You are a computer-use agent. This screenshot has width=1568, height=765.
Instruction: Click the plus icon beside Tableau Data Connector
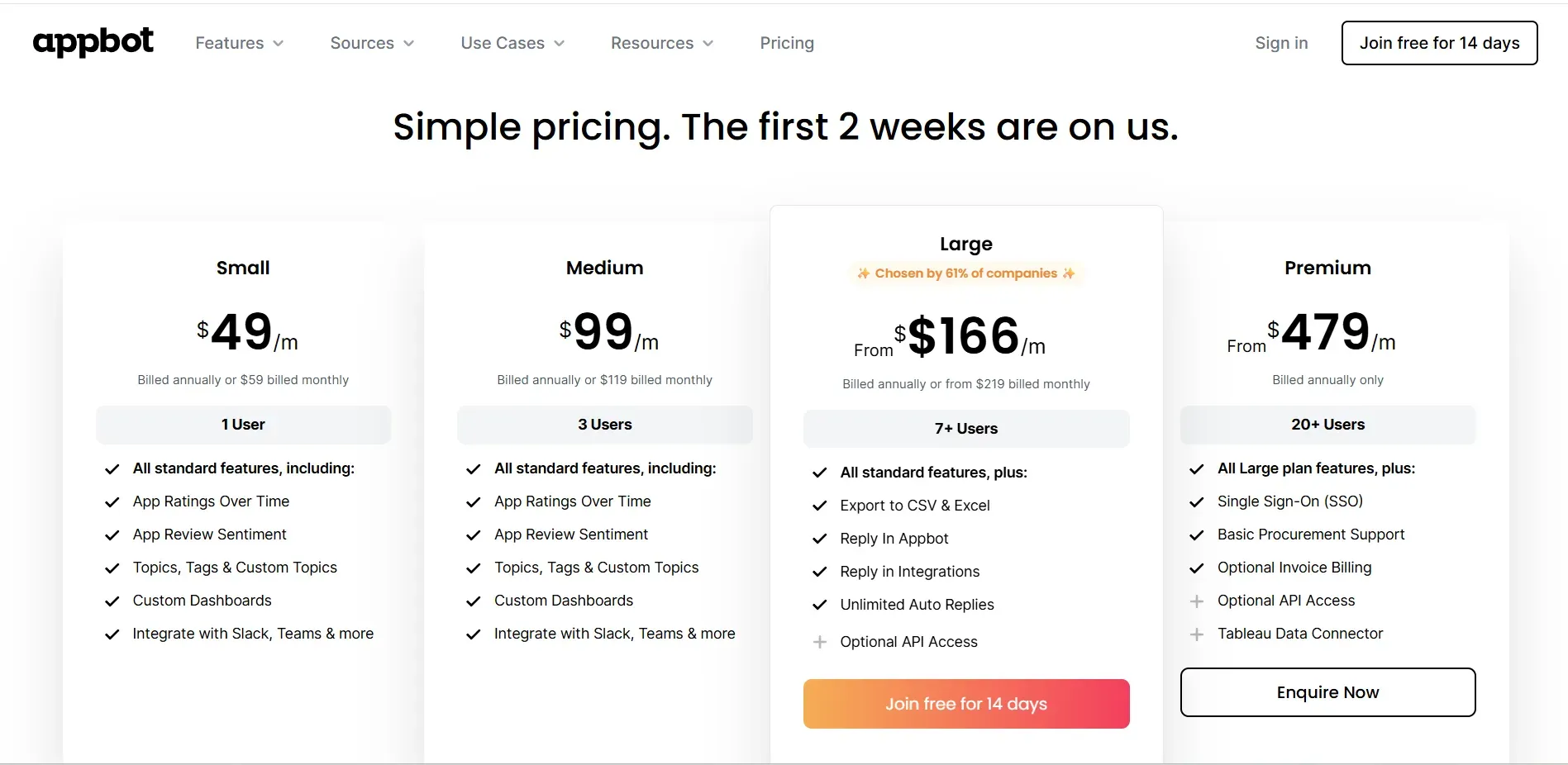1197,634
